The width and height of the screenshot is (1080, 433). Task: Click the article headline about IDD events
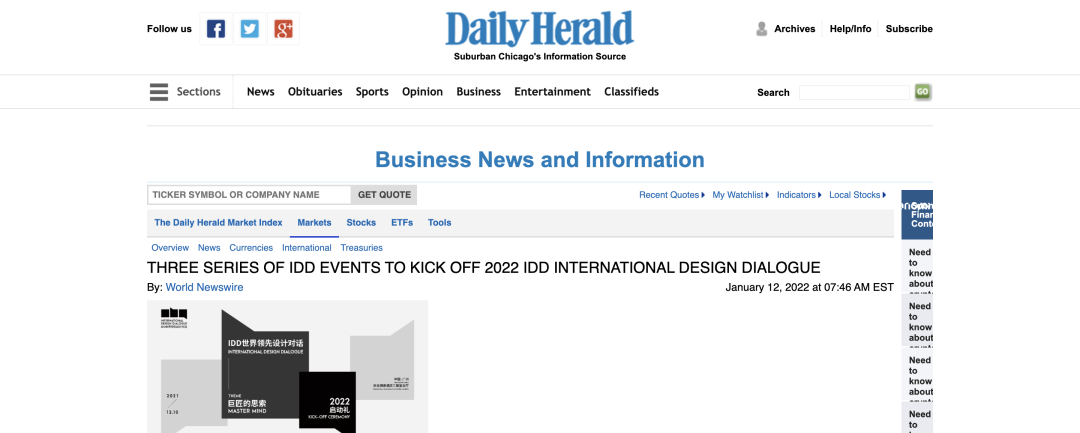coord(484,268)
